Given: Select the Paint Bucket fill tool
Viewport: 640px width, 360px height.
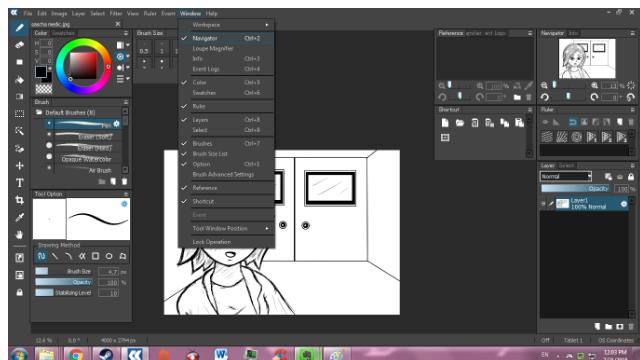Looking at the screenshot, I should click(x=19, y=80).
